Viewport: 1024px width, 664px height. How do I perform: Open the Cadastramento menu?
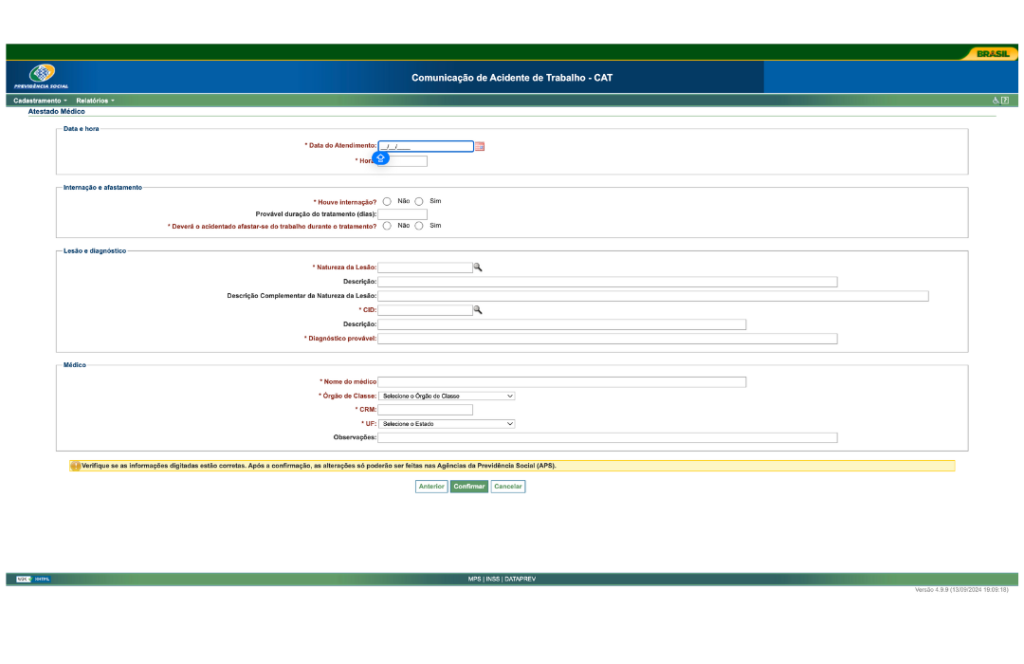tap(37, 100)
